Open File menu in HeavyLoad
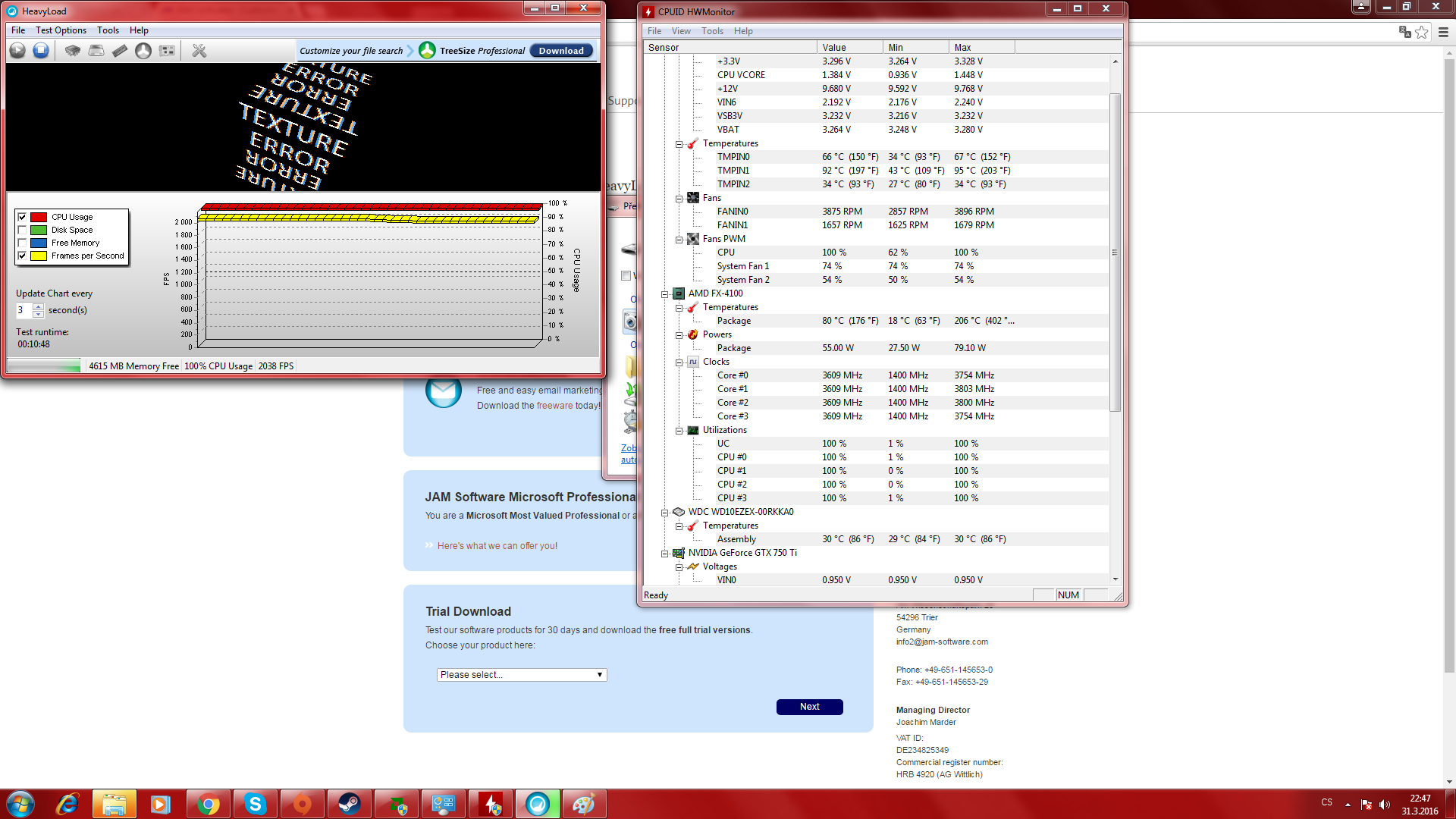The height and width of the screenshot is (819, 1456). tap(18, 30)
